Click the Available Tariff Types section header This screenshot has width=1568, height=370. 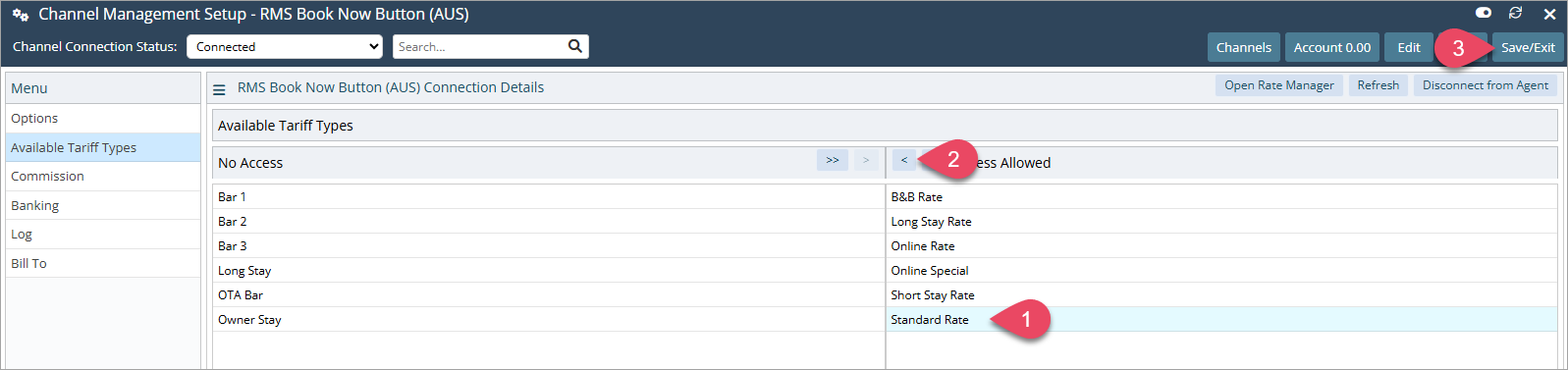pos(885,126)
